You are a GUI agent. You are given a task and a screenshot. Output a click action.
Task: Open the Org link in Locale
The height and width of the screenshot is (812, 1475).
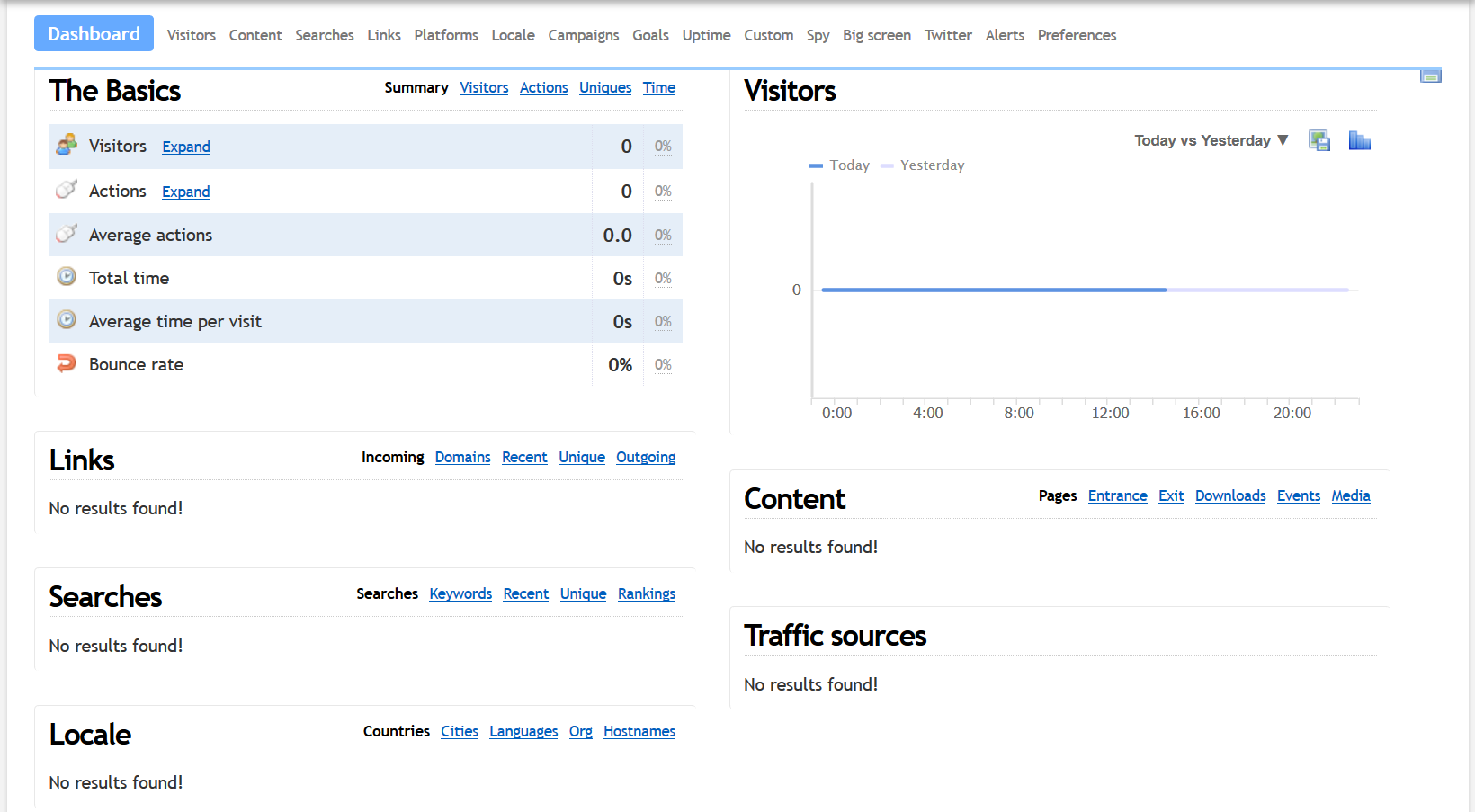(x=581, y=731)
